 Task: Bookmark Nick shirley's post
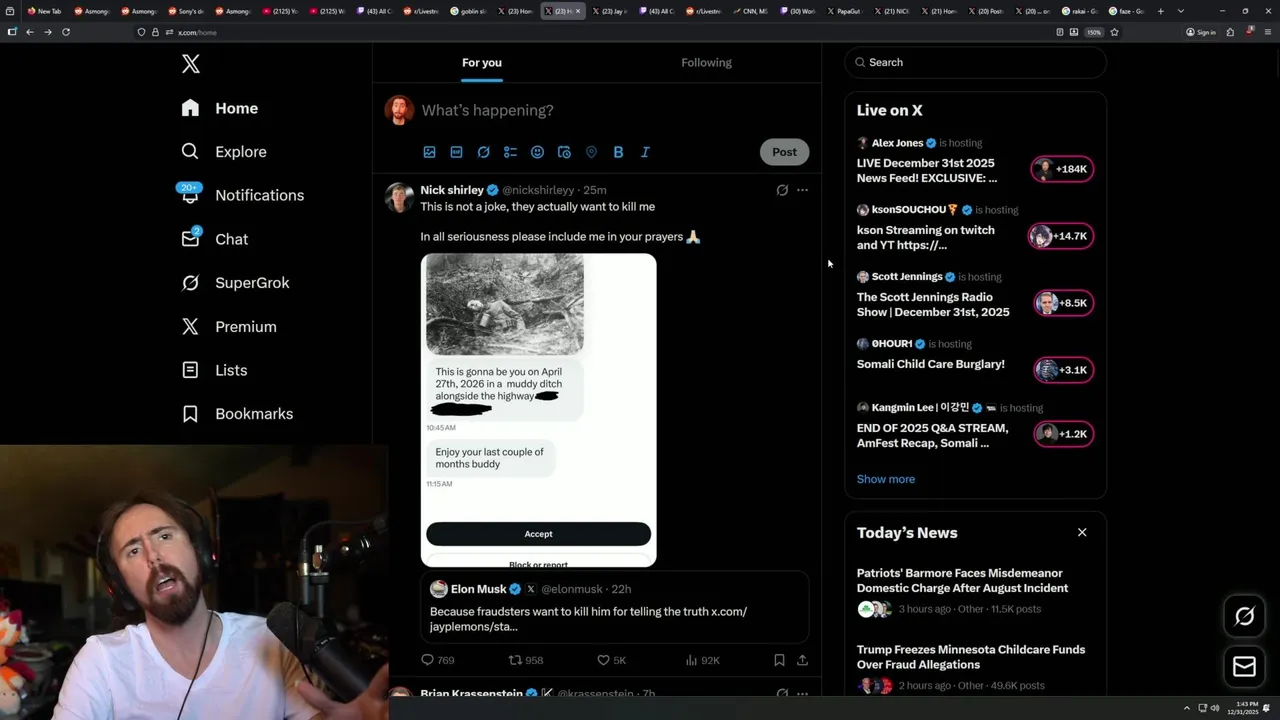[779, 660]
